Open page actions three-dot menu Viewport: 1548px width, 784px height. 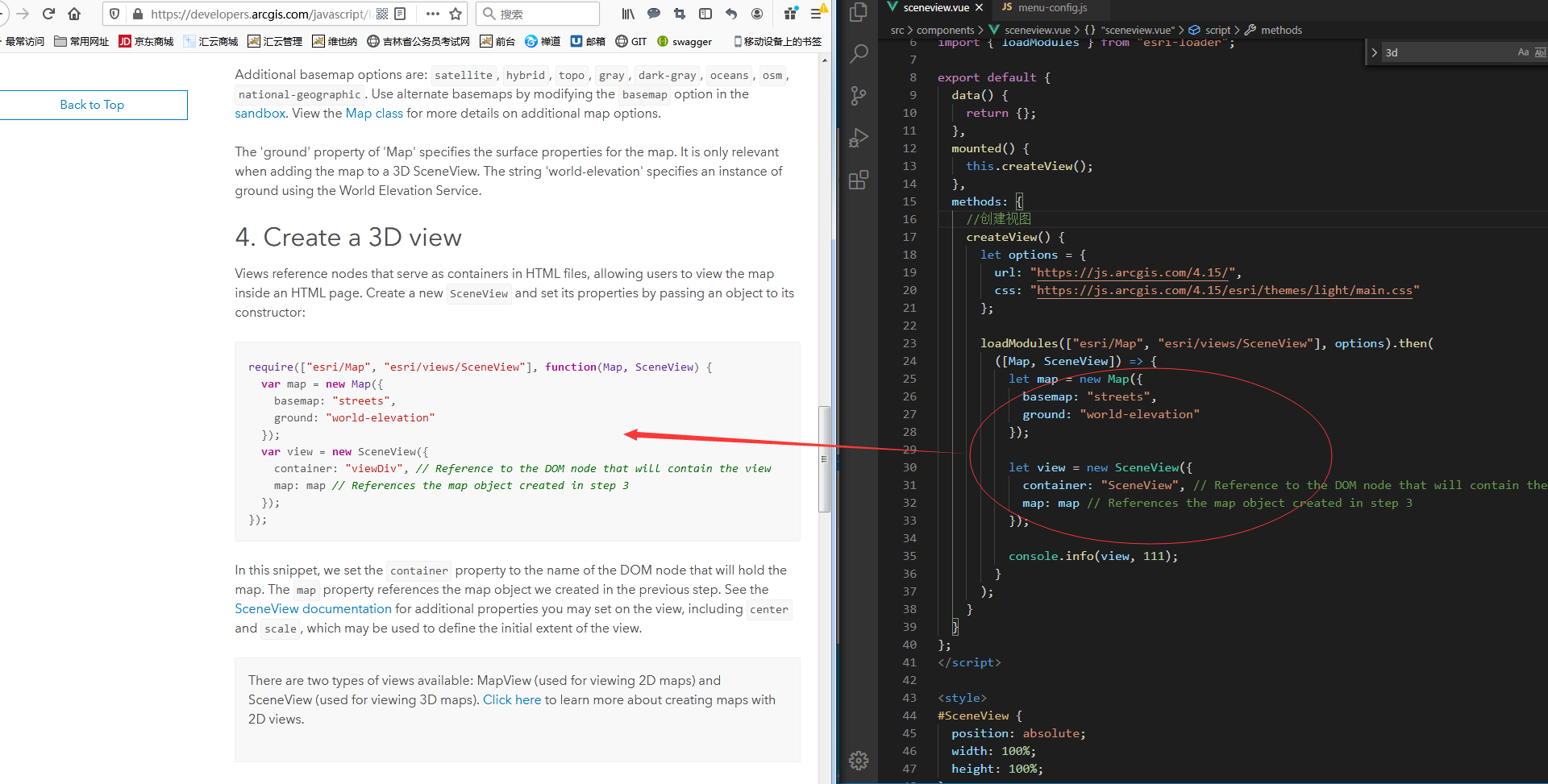coord(433,14)
